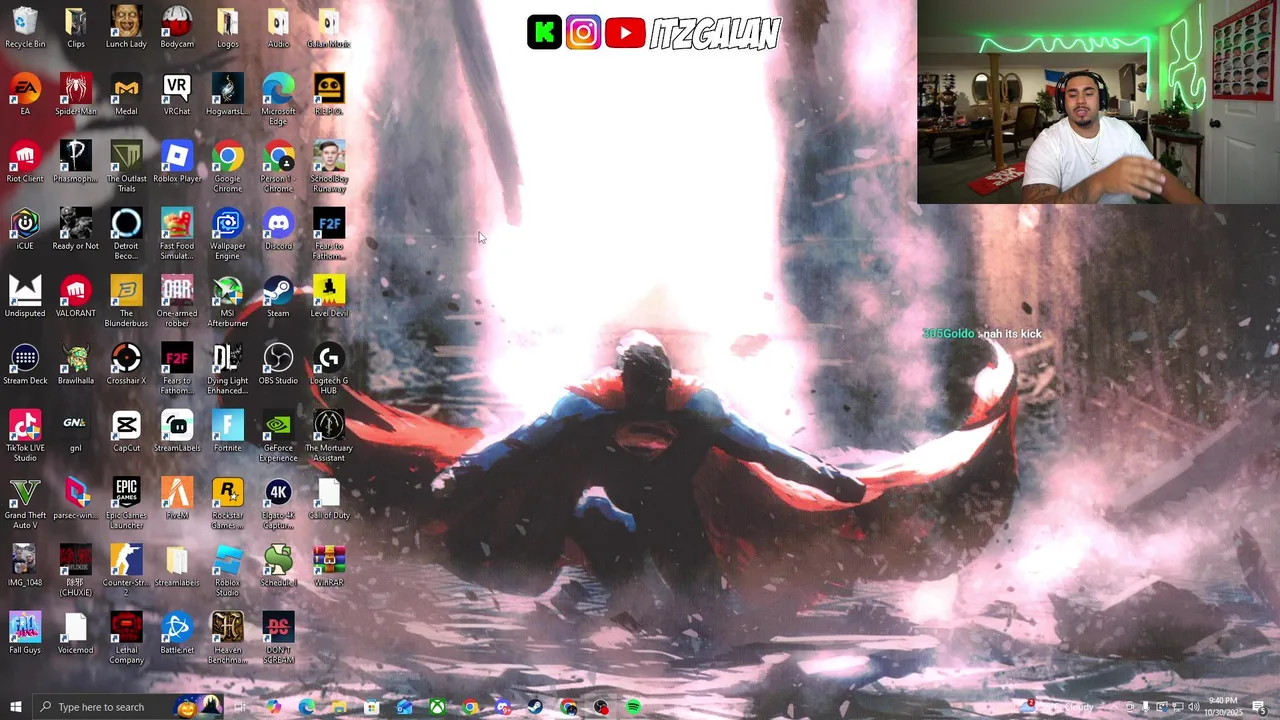The width and height of the screenshot is (1280, 720).
Task: Open Logitech G HUB shortcut
Action: point(329,368)
